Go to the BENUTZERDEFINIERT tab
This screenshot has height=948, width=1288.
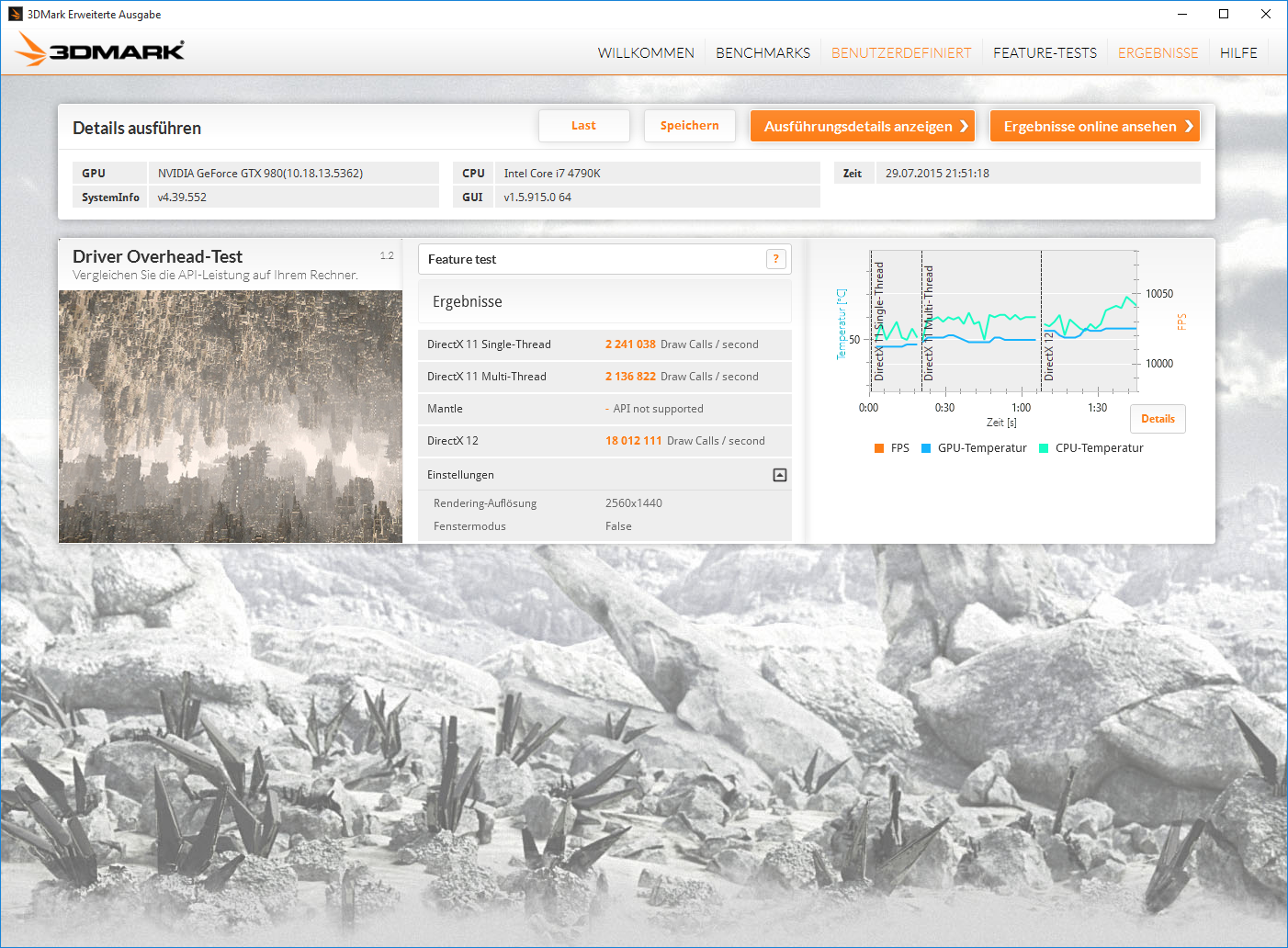[901, 53]
